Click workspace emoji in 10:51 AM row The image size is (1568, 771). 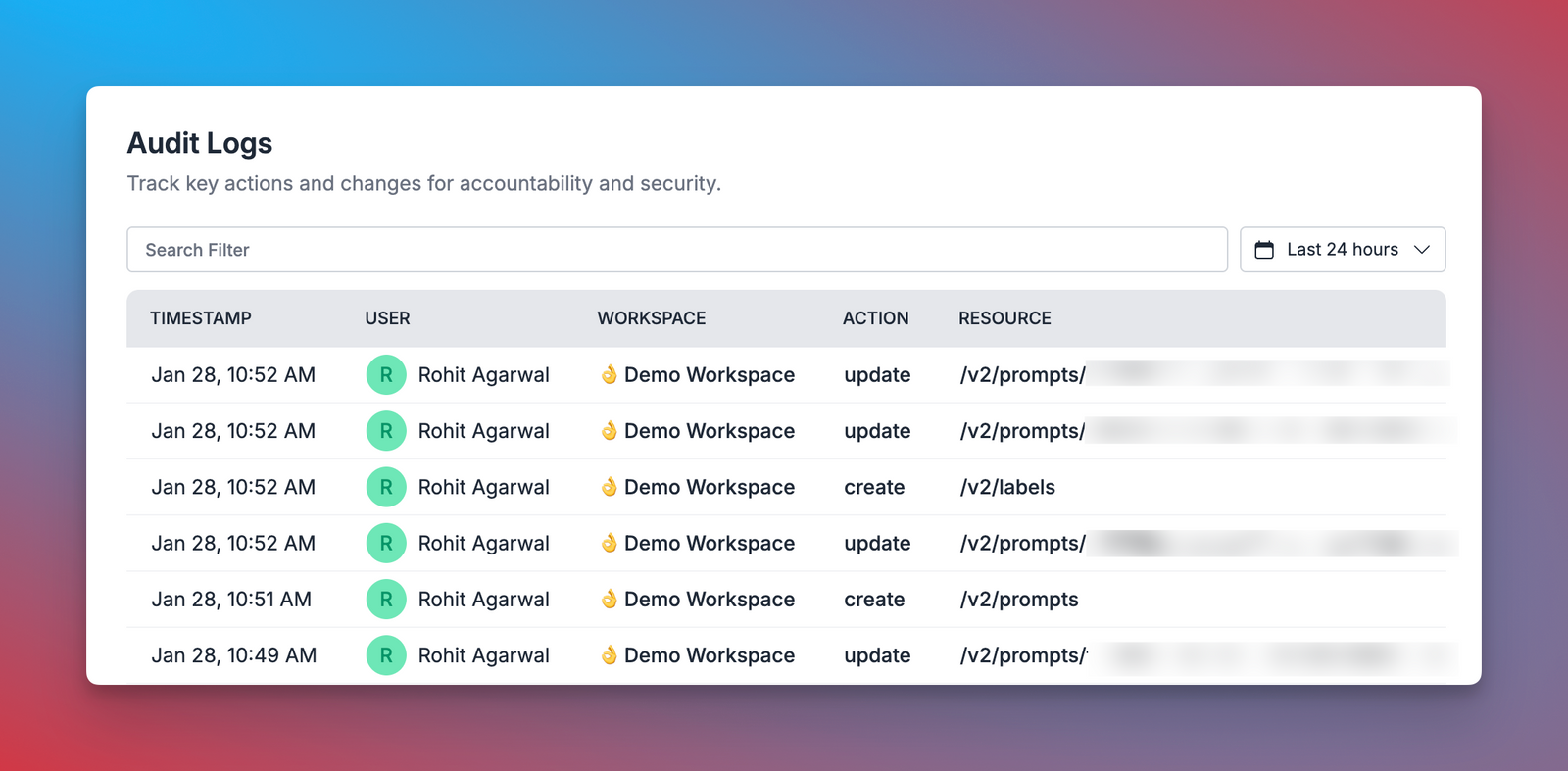[609, 599]
